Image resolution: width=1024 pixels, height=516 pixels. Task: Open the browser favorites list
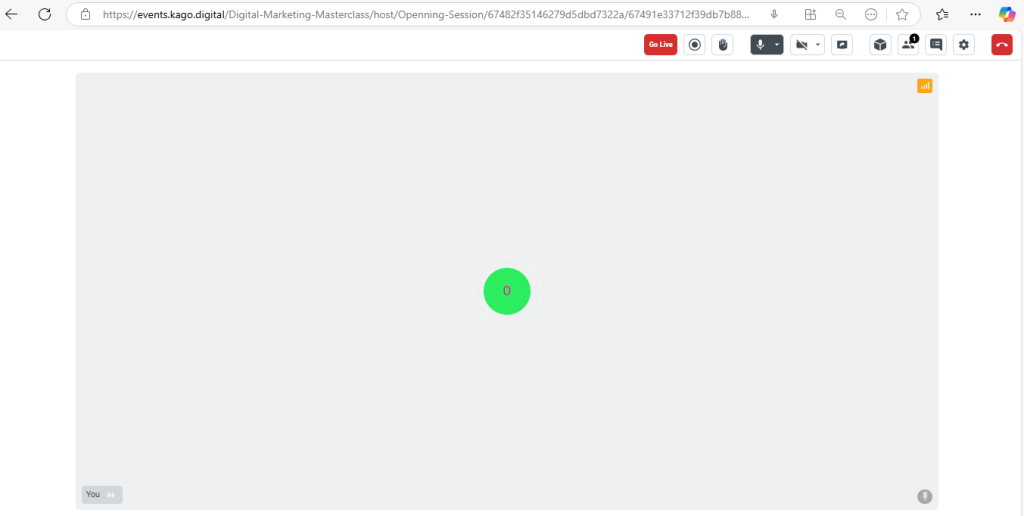(x=942, y=14)
